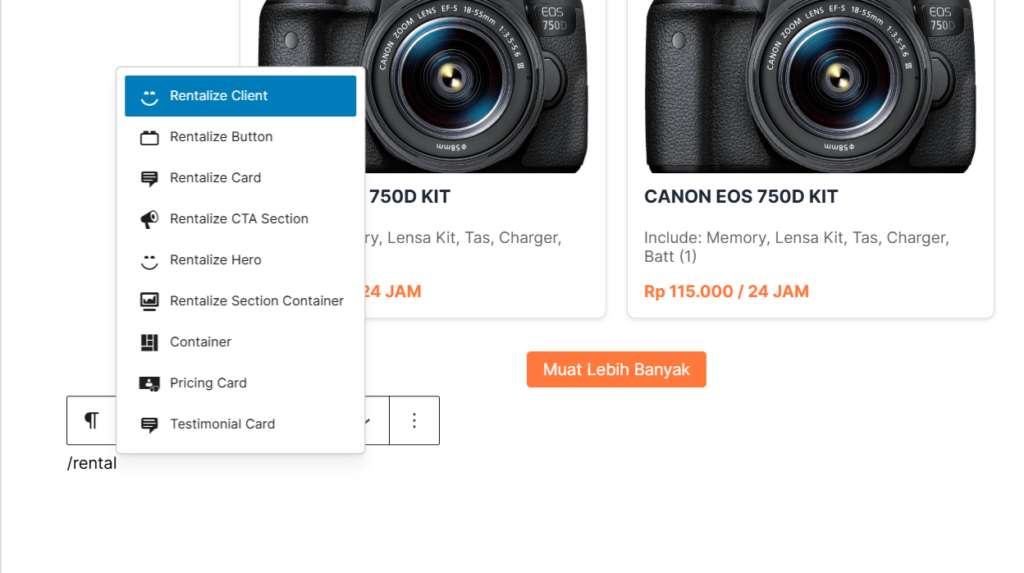Image resolution: width=1024 pixels, height=573 pixels.
Task: Click the left card's 750D KIT title
Action: click(409, 197)
